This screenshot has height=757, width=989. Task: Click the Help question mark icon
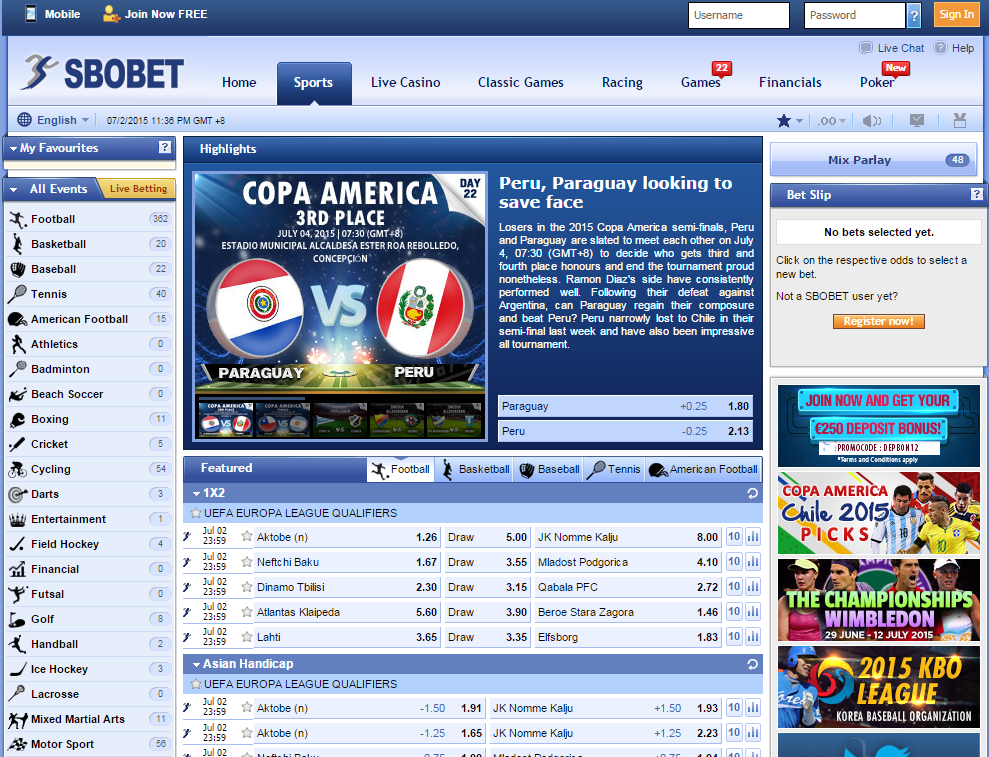click(940, 48)
